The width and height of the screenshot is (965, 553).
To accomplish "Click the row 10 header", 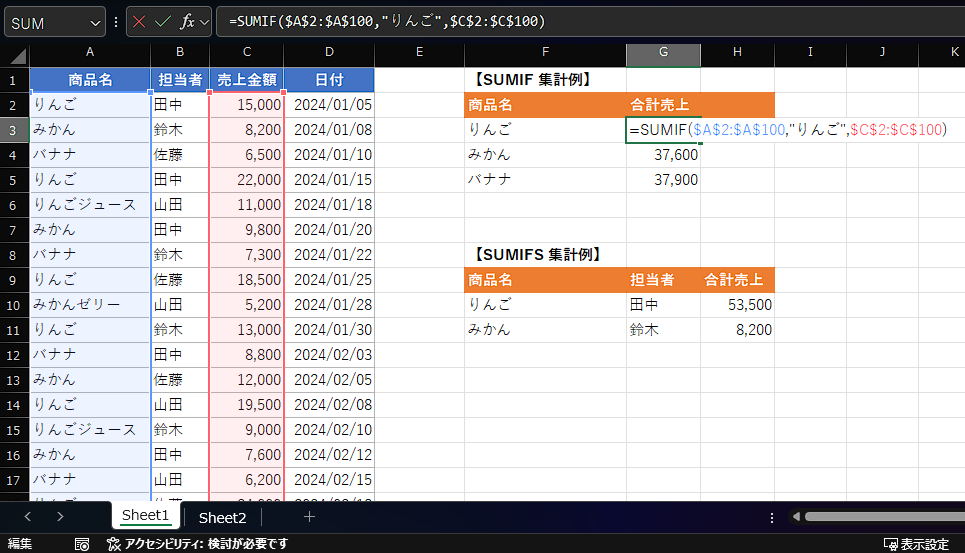I will coord(14,304).
